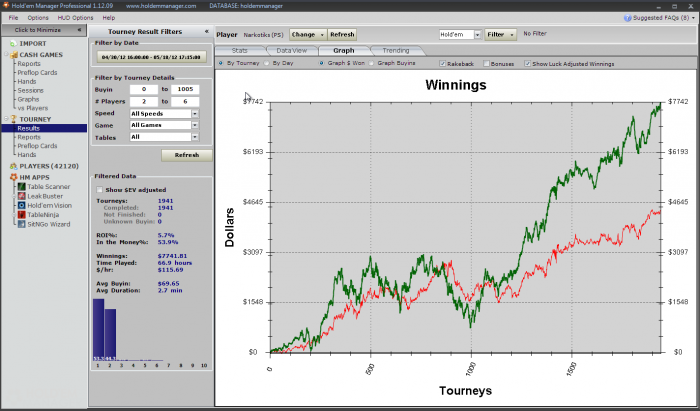The height and width of the screenshot is (411, 700).
Task: Click the maximum Buyin input field
Action: 185,89
